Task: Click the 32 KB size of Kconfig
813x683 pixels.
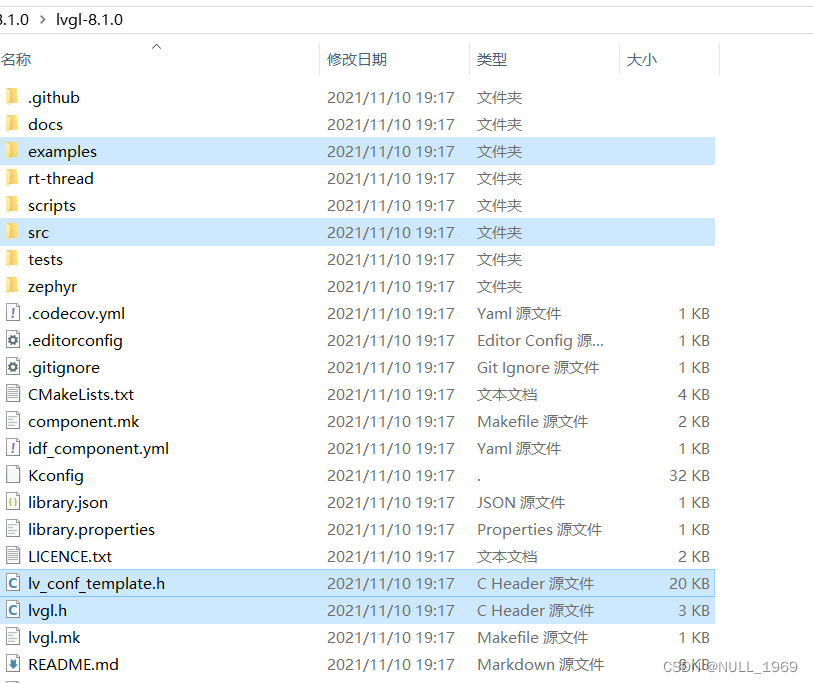Action: coord(689,475)
